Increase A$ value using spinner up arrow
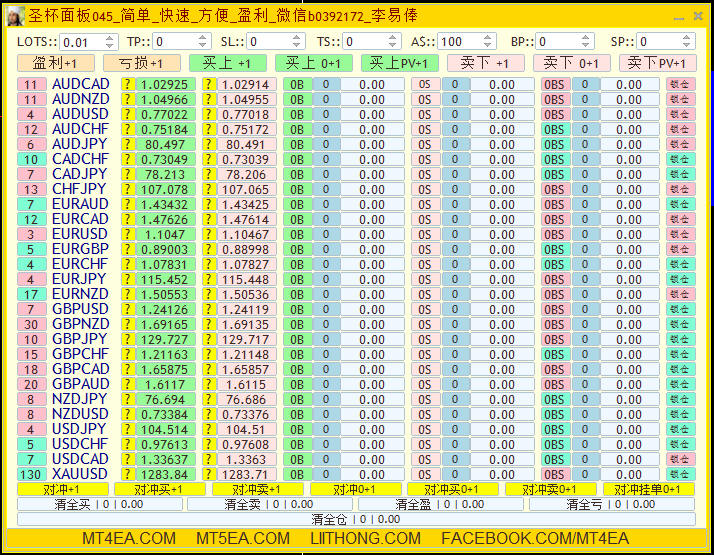Screen dimensions: 714x555 tap(487, 38)
